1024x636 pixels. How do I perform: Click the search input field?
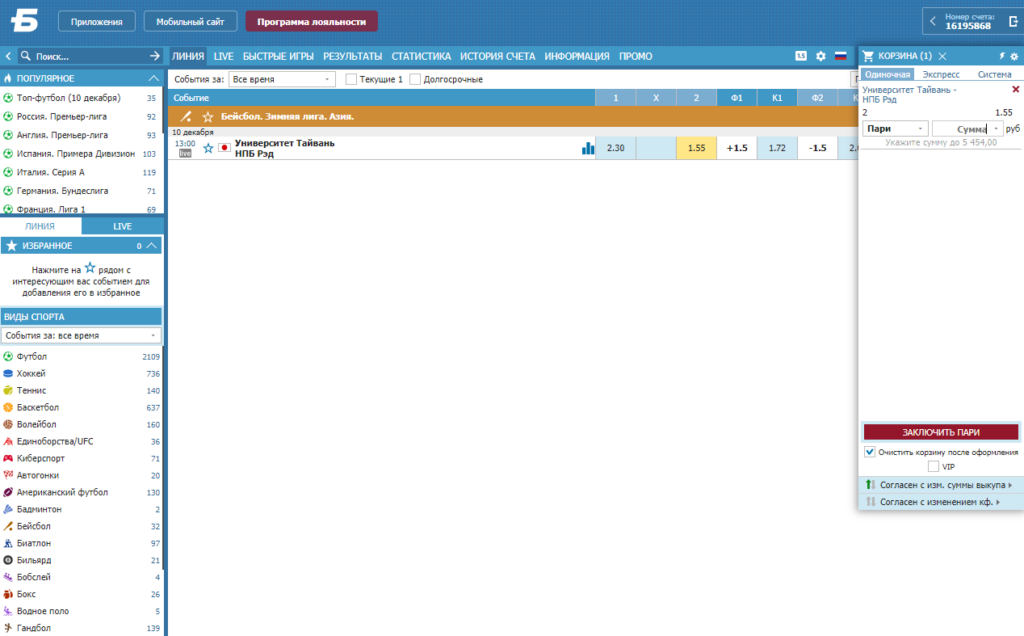[x=90, y=56]
